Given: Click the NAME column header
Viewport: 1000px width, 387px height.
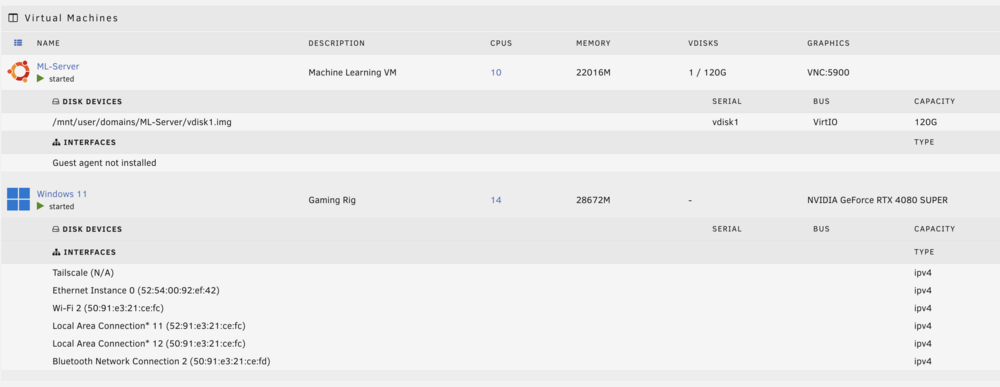Looking at the screenshot, I should (x=48, y=43).
